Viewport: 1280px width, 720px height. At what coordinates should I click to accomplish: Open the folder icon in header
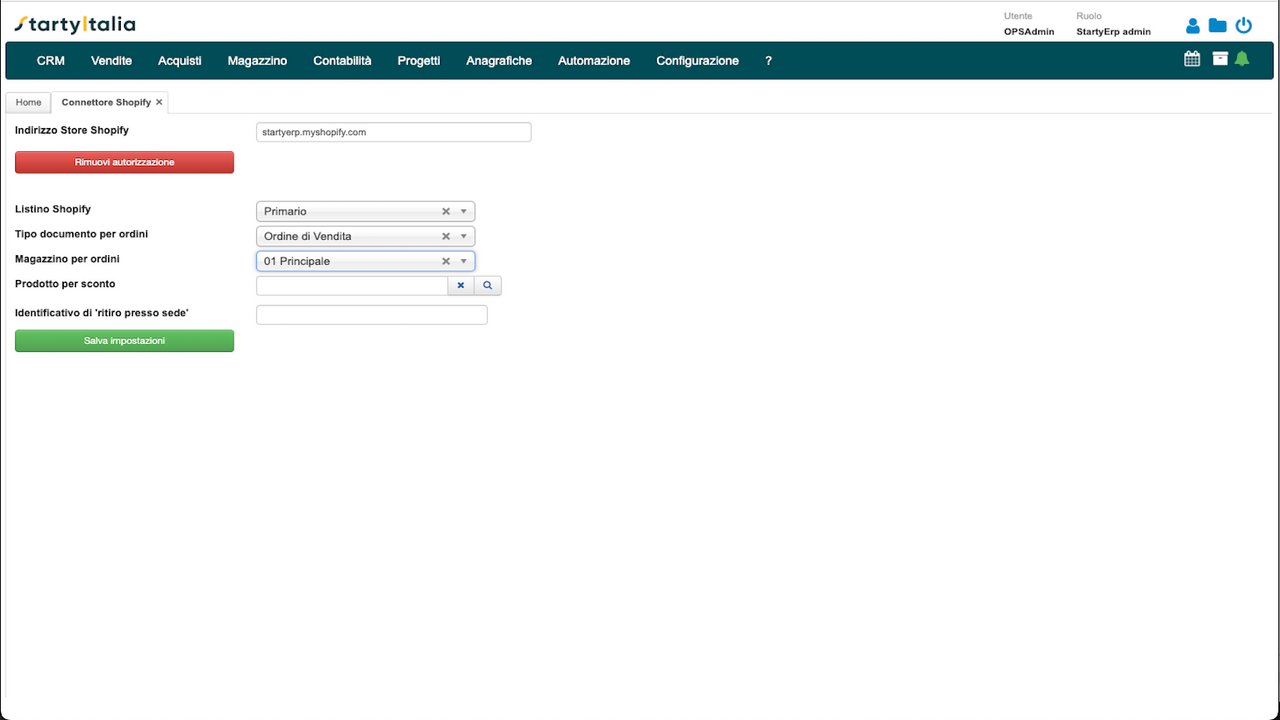(1217, 26)
